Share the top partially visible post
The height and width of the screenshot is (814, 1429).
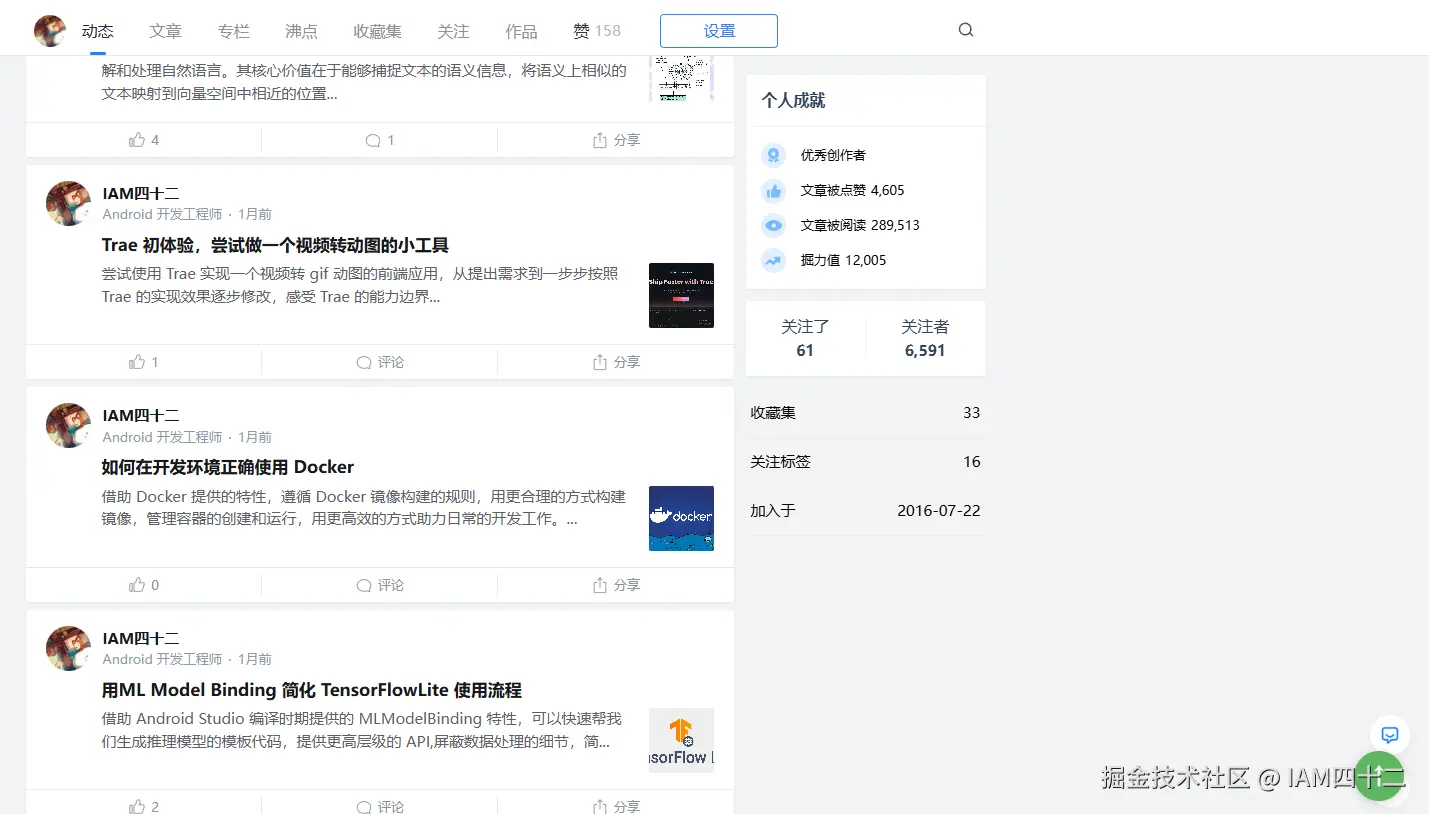coord(616,140)
